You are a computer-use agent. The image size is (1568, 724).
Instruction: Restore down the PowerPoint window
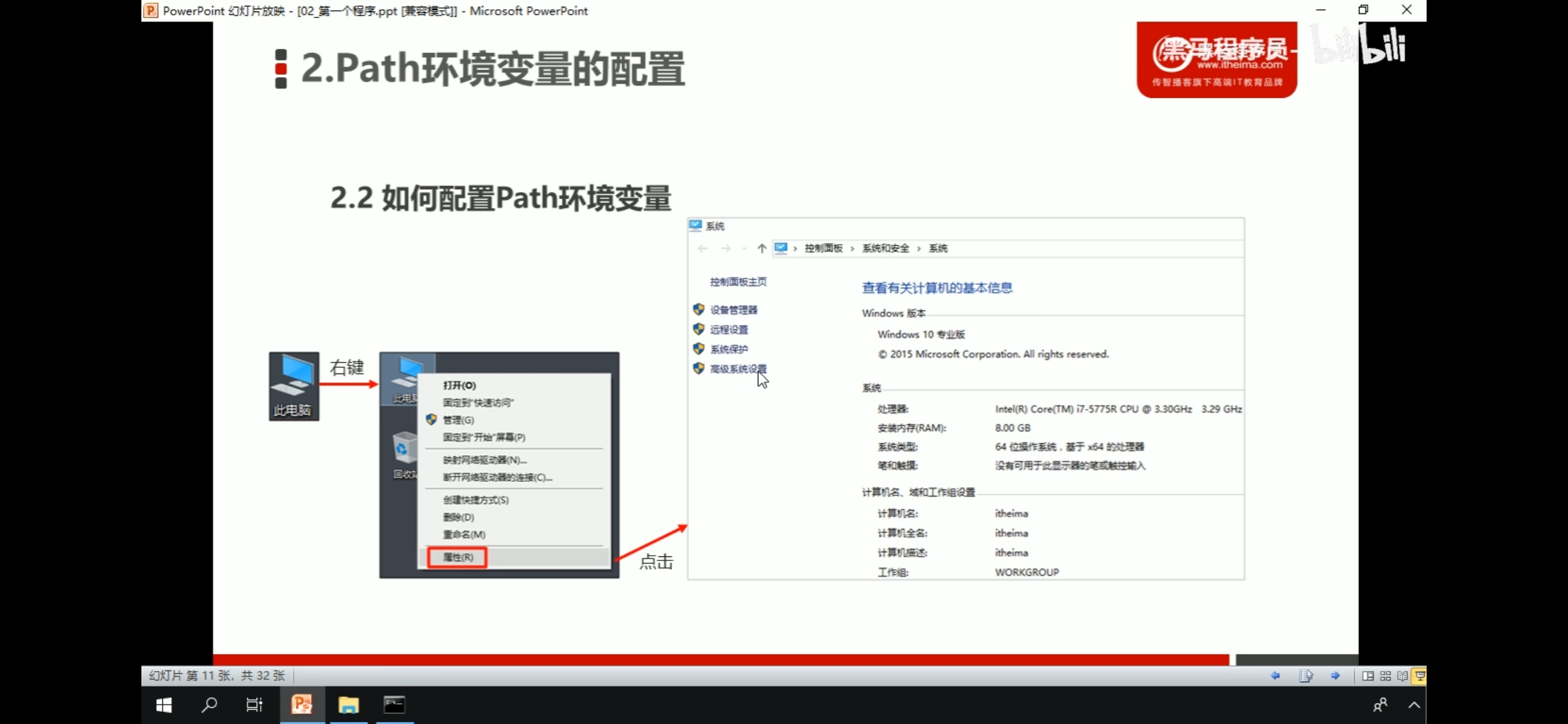coord(1363,10)
